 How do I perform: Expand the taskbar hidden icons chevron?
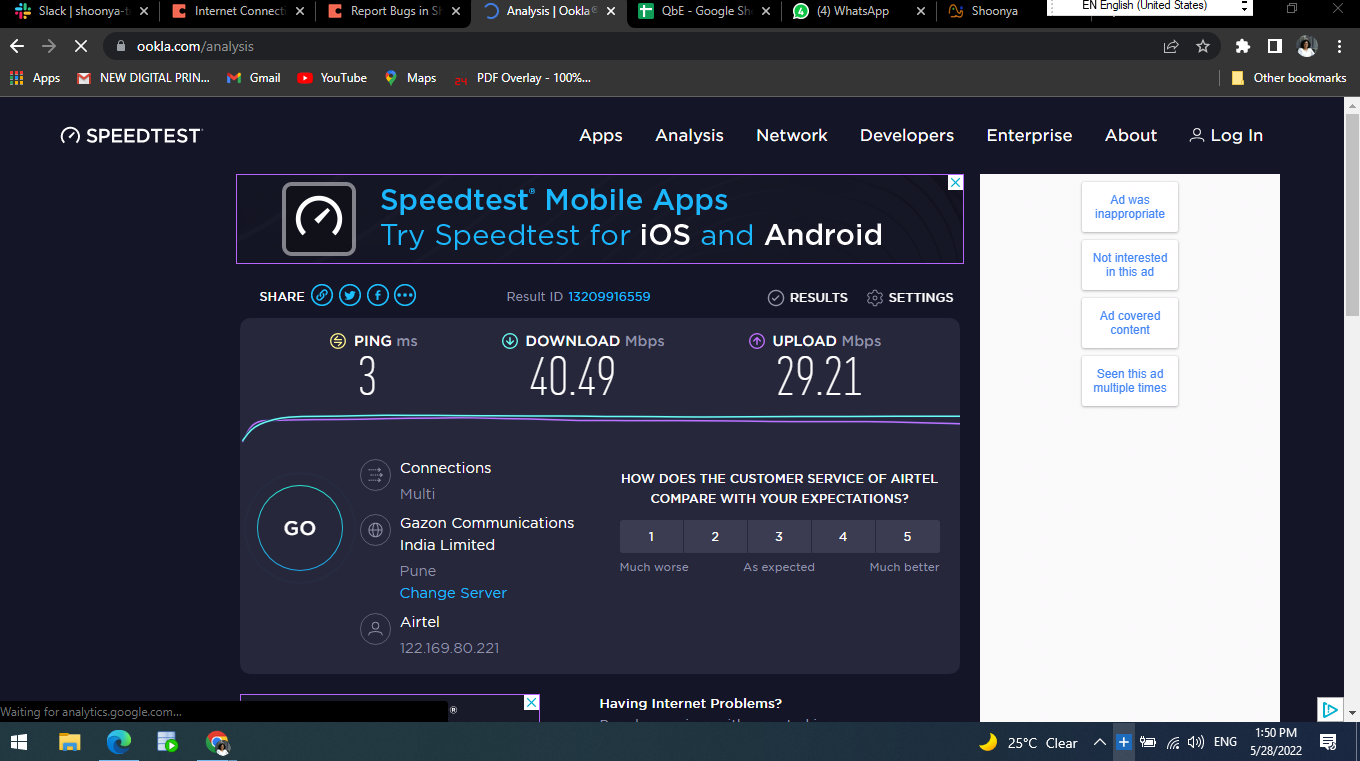coord(1098,742)
